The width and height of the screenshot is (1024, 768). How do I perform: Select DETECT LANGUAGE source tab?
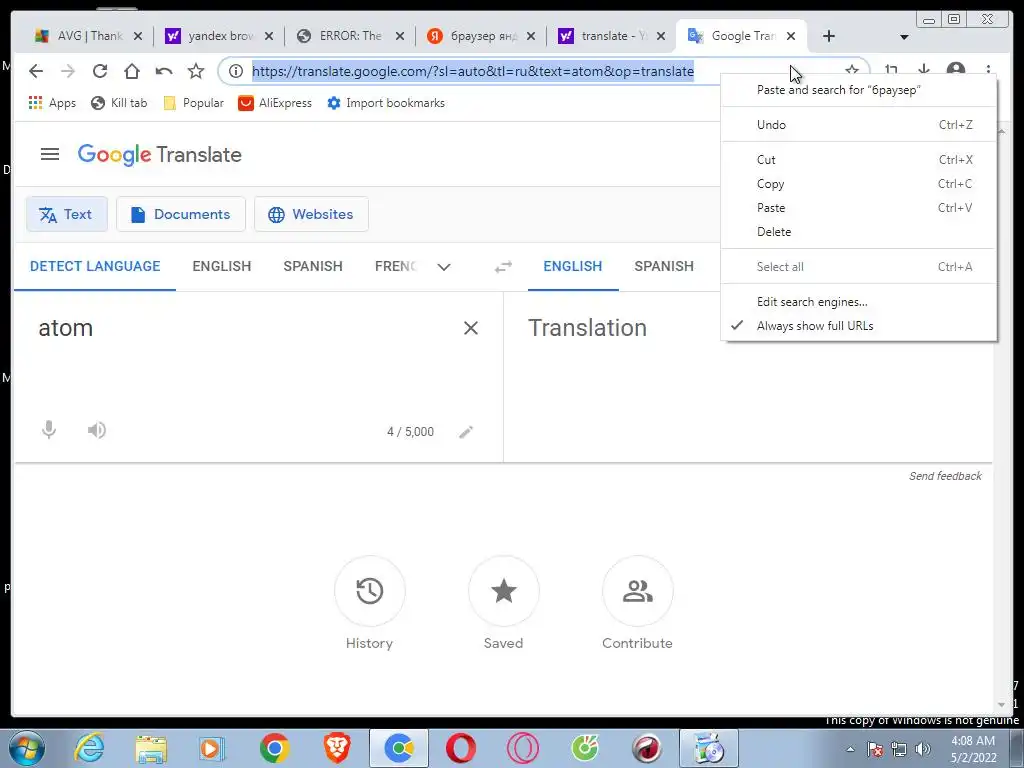95,266
